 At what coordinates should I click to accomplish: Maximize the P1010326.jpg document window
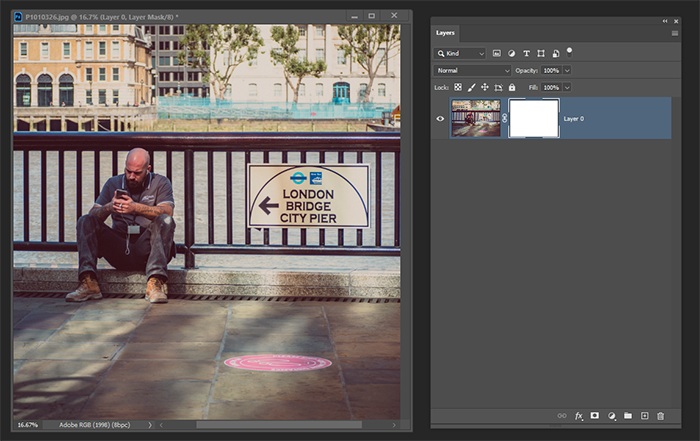pyautogui.click(x=371, y=16)
